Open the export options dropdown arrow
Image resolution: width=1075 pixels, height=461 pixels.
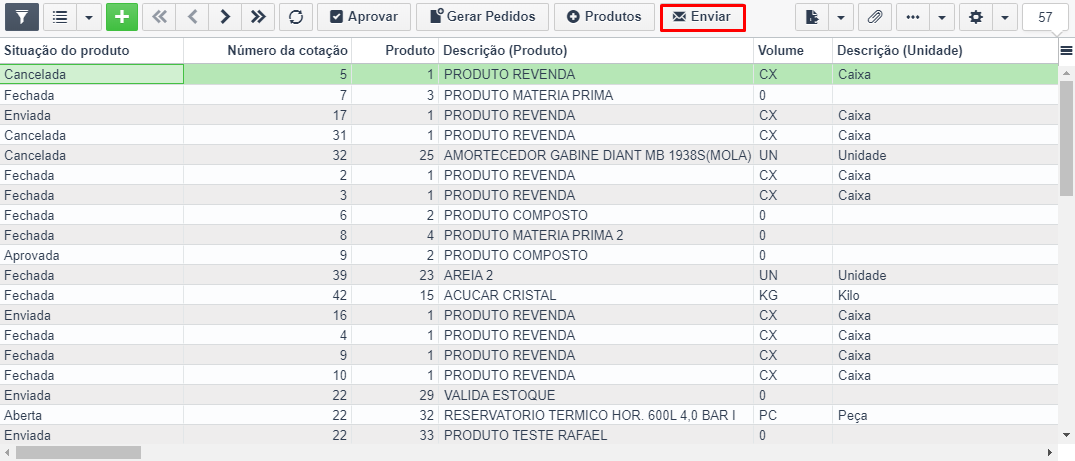click(x=840, y=17)
